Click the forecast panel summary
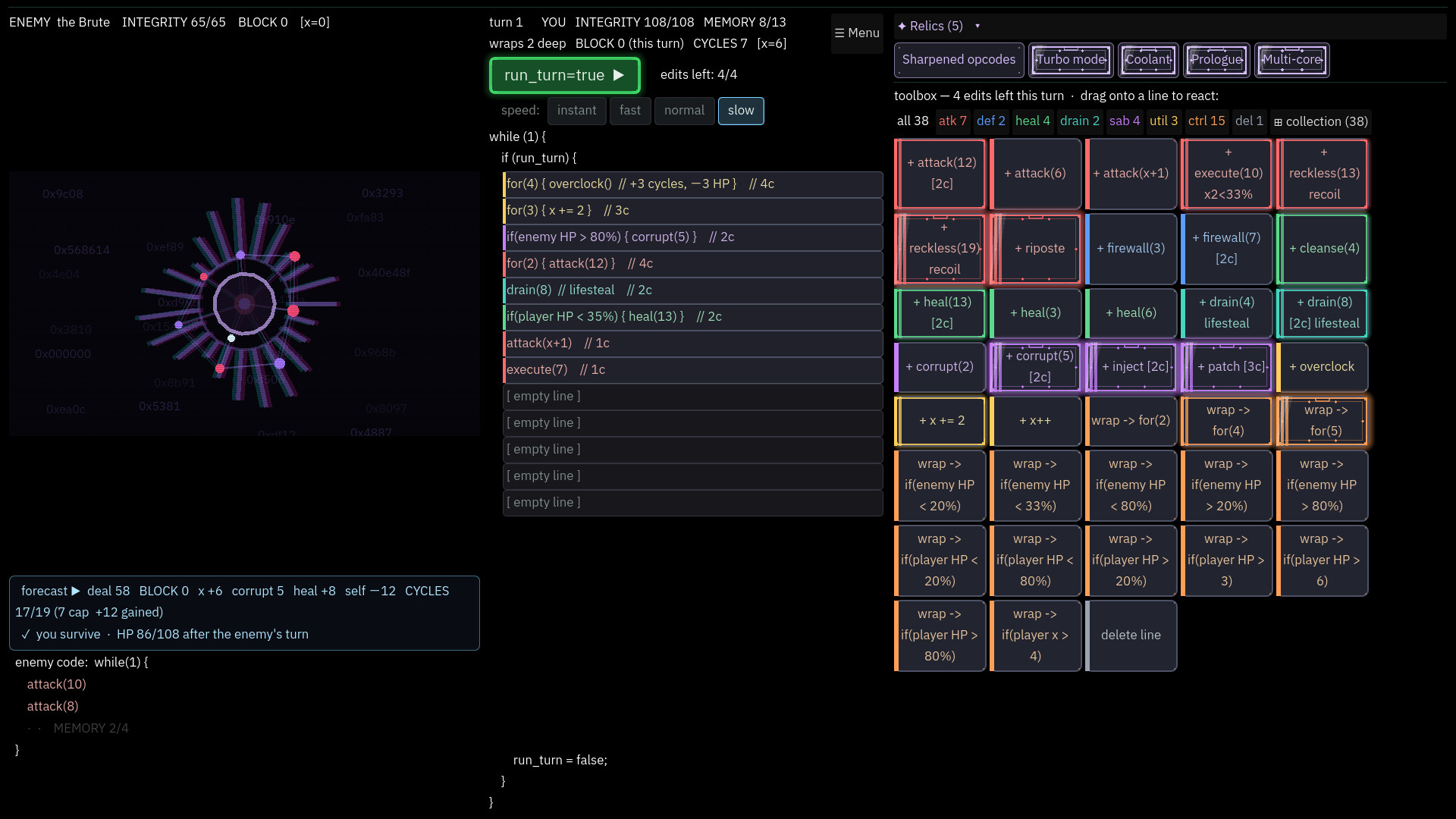The image size is (1456, 819). tap(244, 613)
